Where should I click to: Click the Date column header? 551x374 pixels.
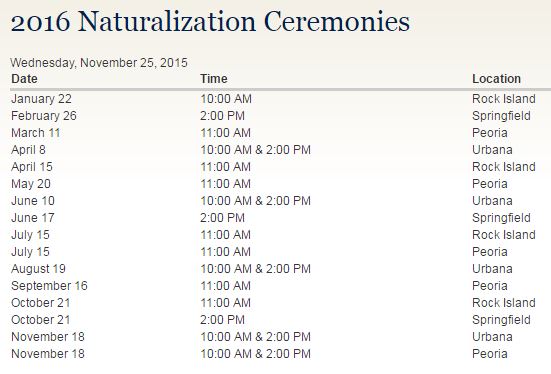tap(24, 79)
